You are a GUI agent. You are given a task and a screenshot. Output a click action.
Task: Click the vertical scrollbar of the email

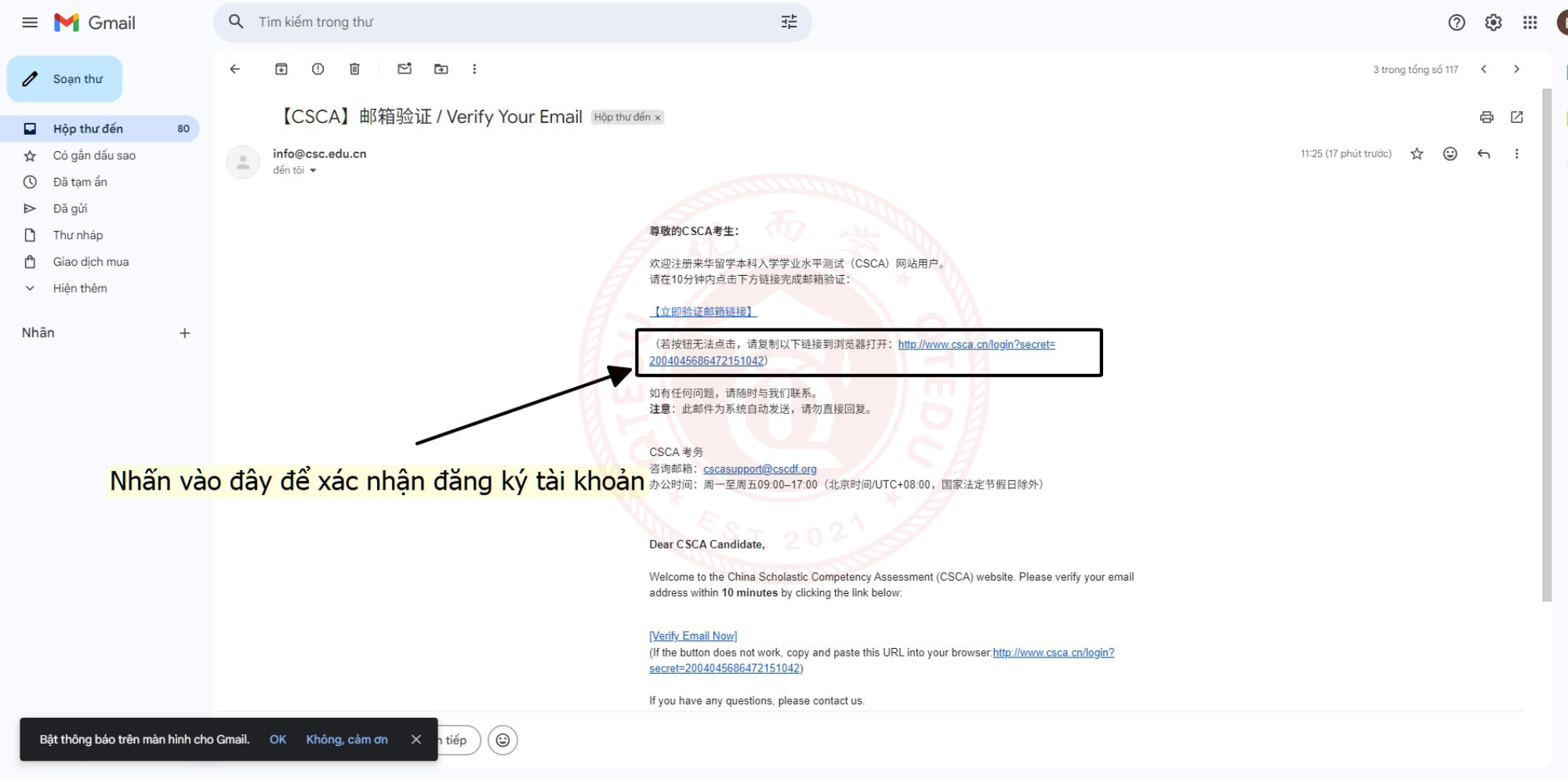coord(1547,345)
